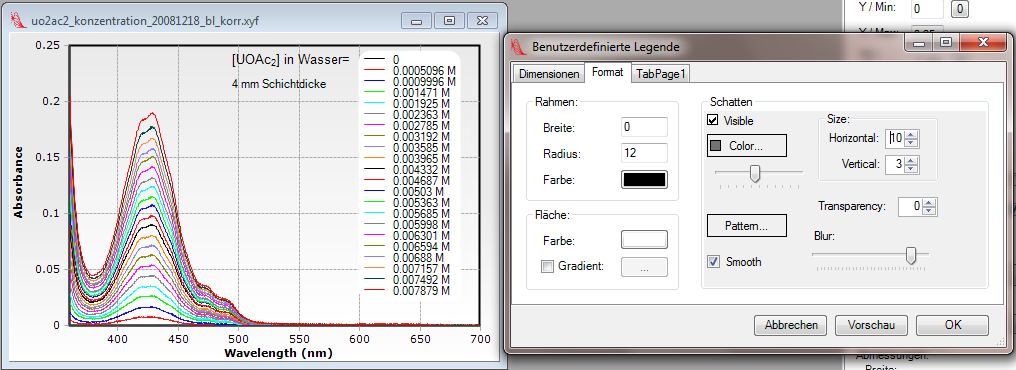Enable the Gradient checkbox
Screen dimensions: 1016x370
click(548, 266)
